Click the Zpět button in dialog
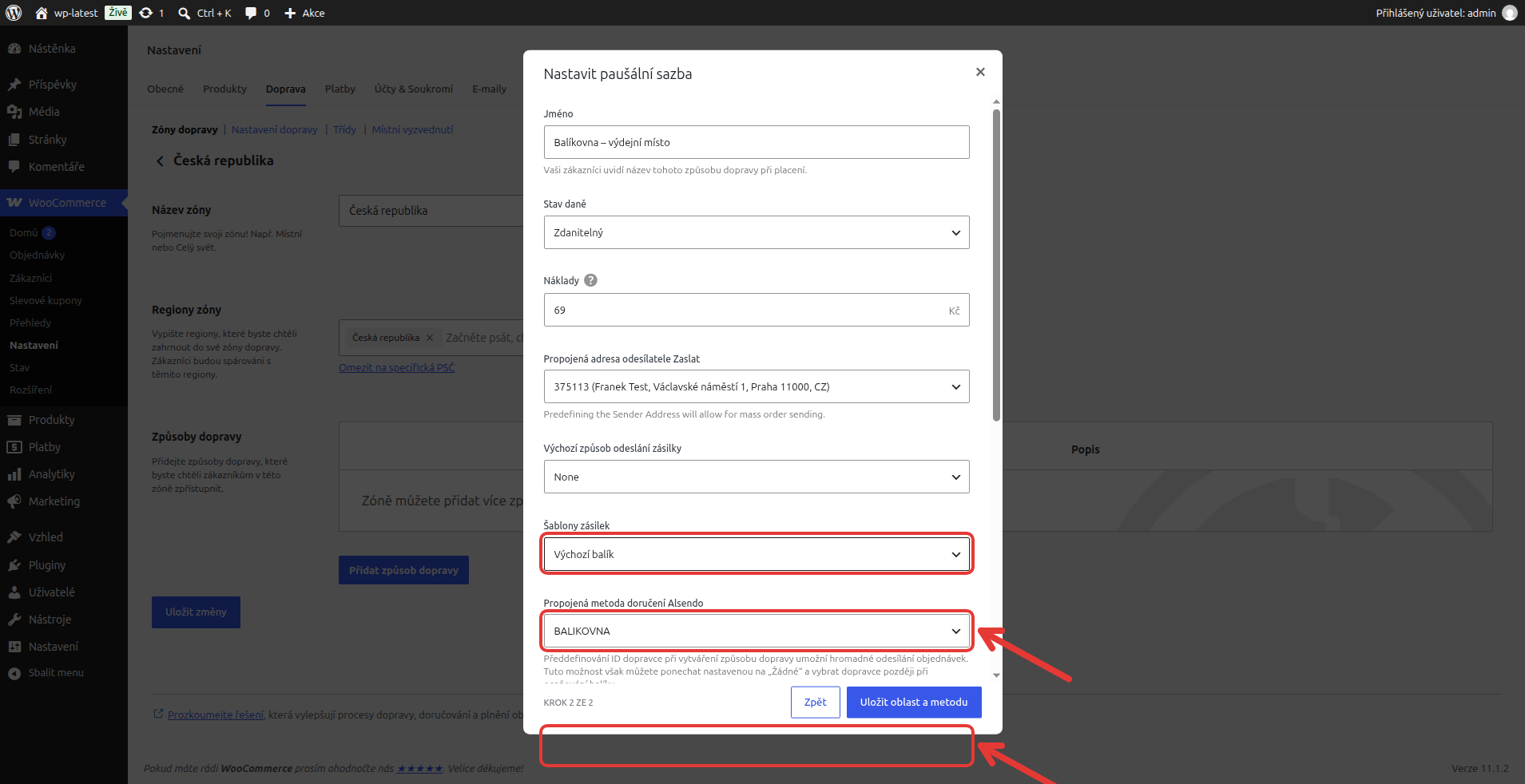The height and width of the screenshot is (784, 1525). click(816, 703)
